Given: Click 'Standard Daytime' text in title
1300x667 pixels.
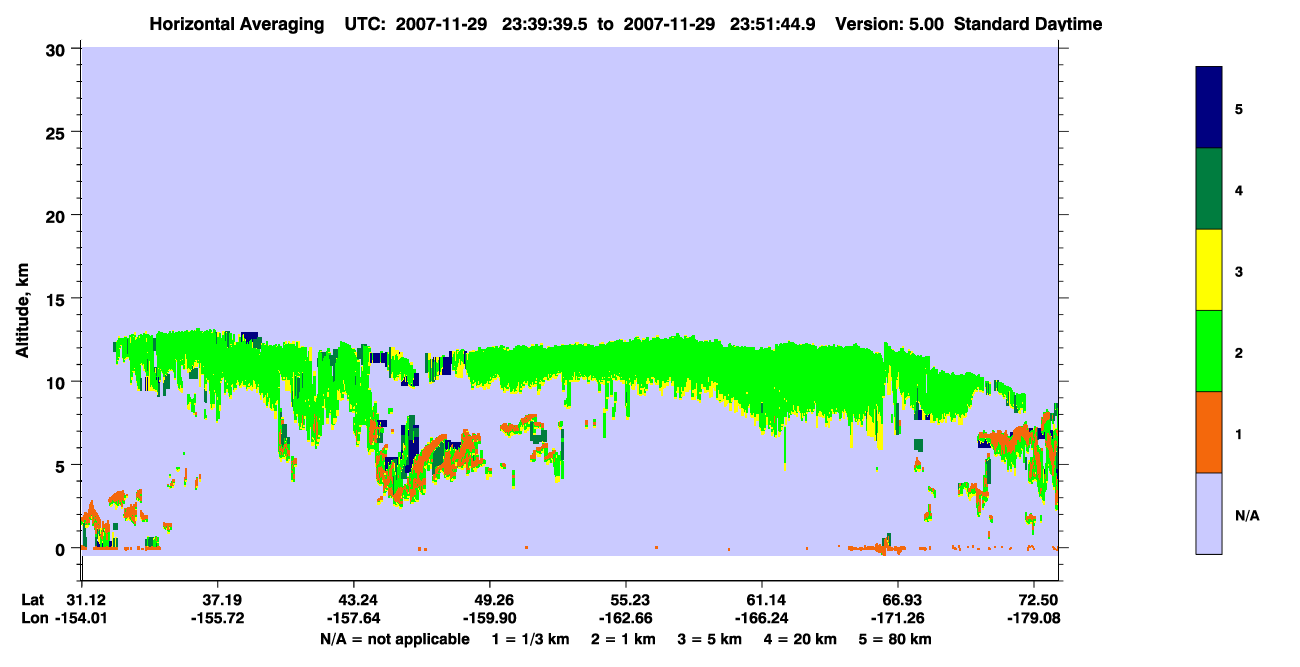Looking at the screenshot, I should [x=1028, y=24].
